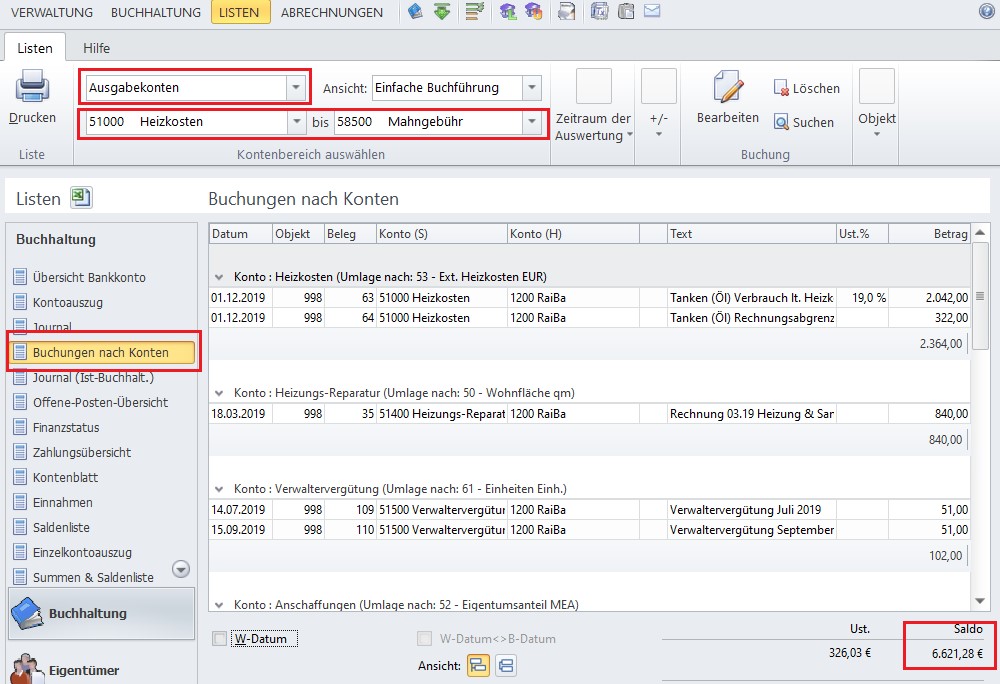Image resolution: width=1000 pixels, height=684 pixels.
Task: Collapse the Heizkosten account group
Action: (x=218, y=277)
